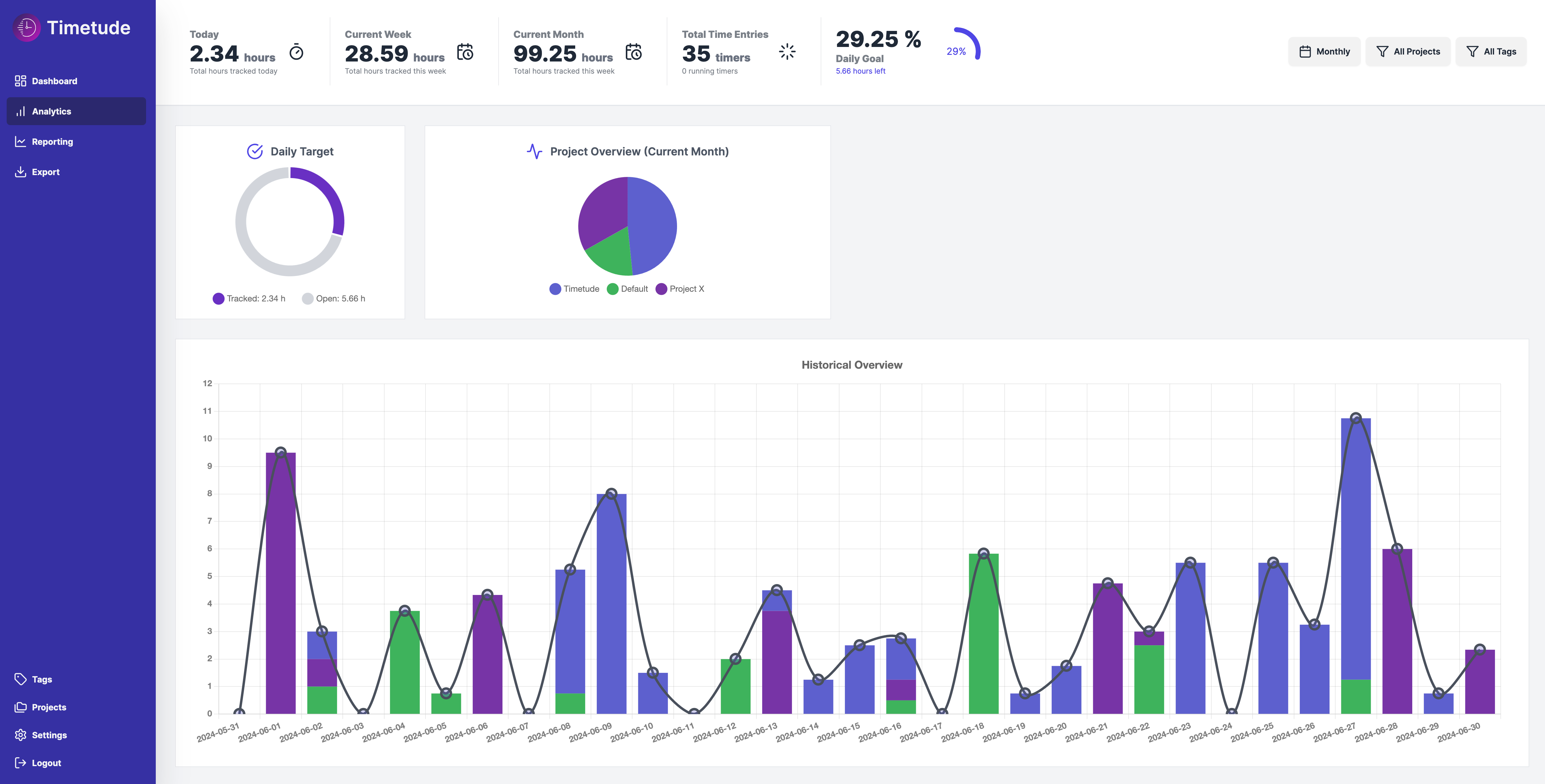This screenshot has height=784, width=1545.
Task: Click the 5.66 hours left link
Action: 860,71
